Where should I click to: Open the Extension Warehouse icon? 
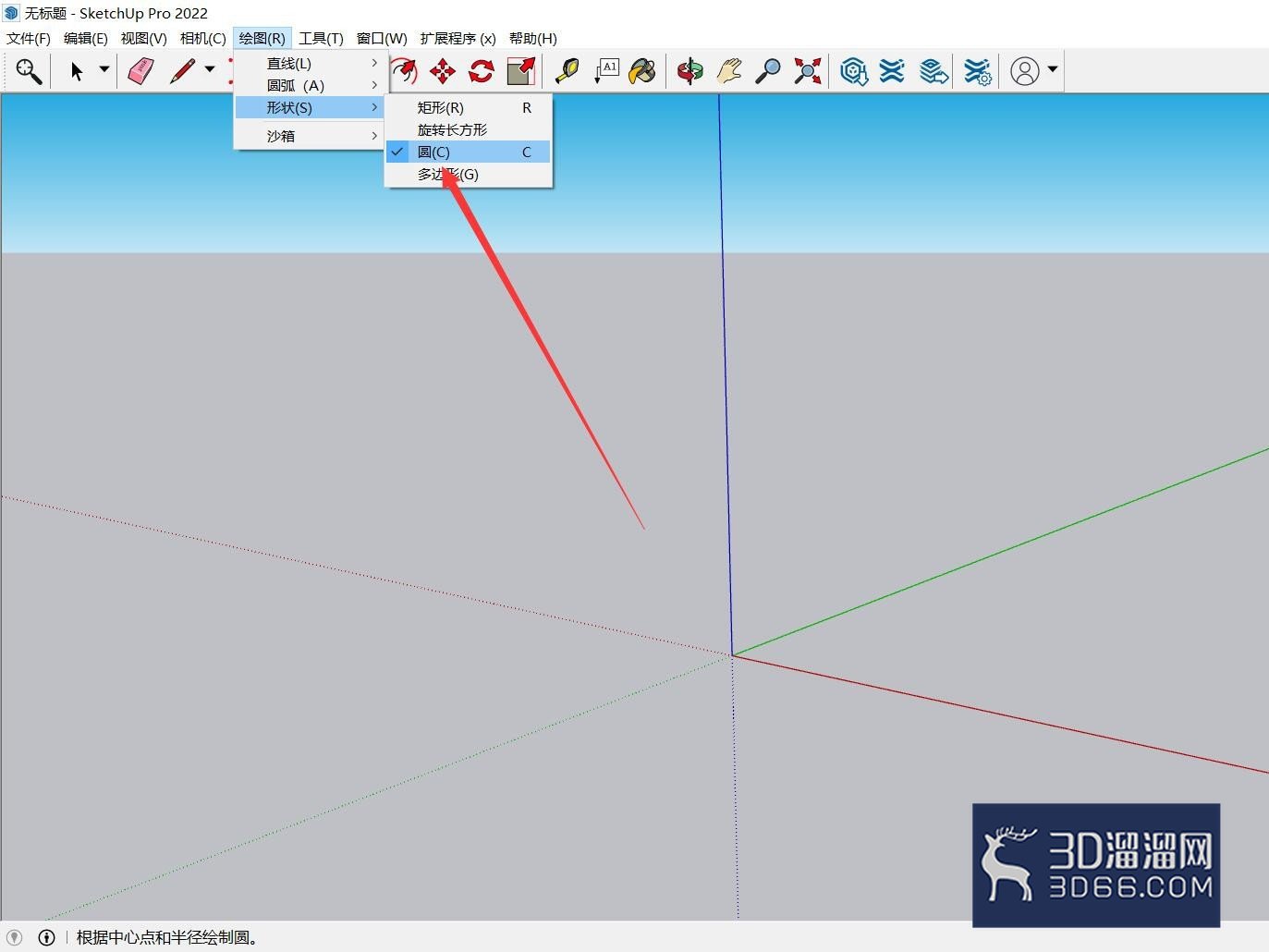pyautogui.click(x=892, y=71)
